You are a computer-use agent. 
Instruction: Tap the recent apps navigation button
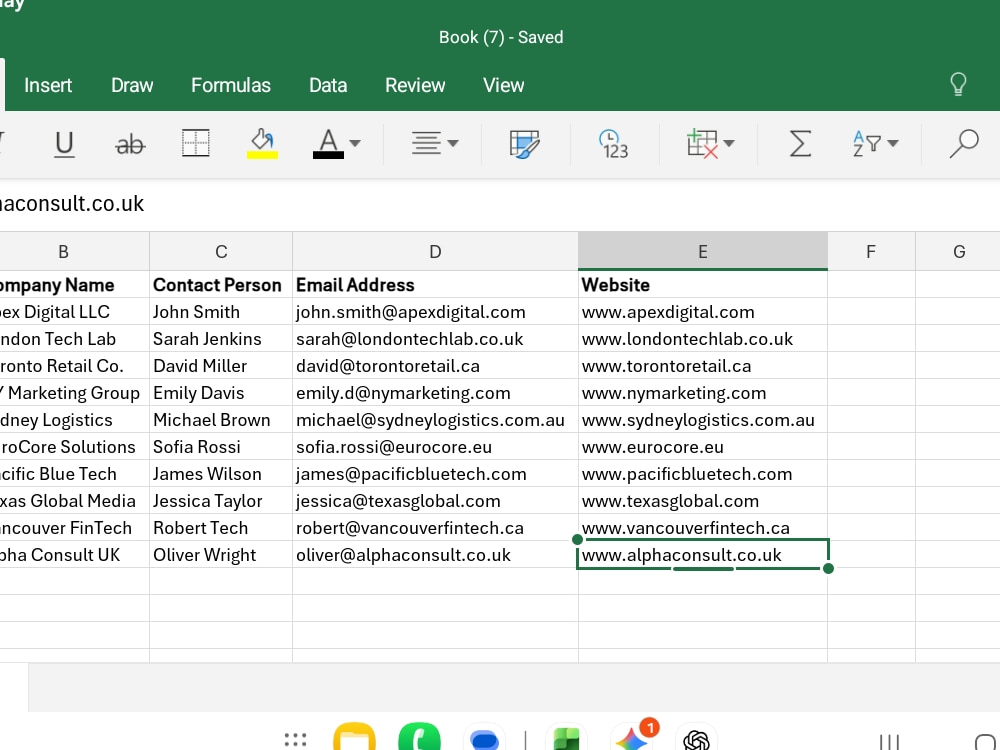889,741
